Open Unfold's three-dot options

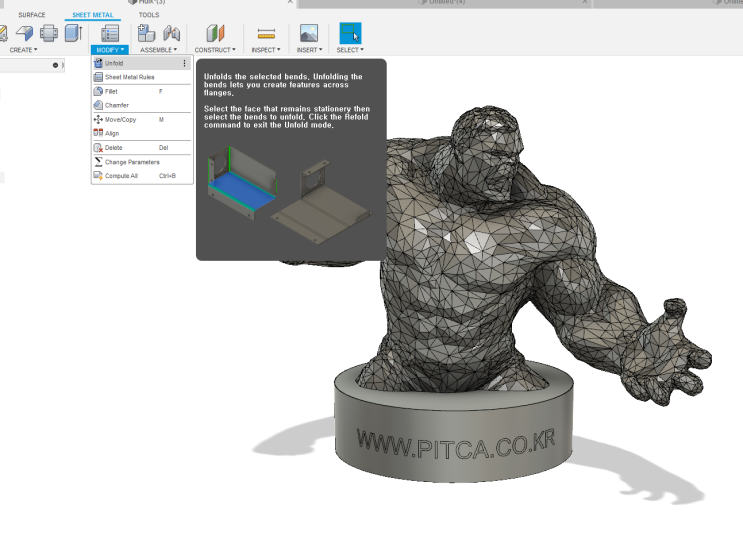coord(185,63)
